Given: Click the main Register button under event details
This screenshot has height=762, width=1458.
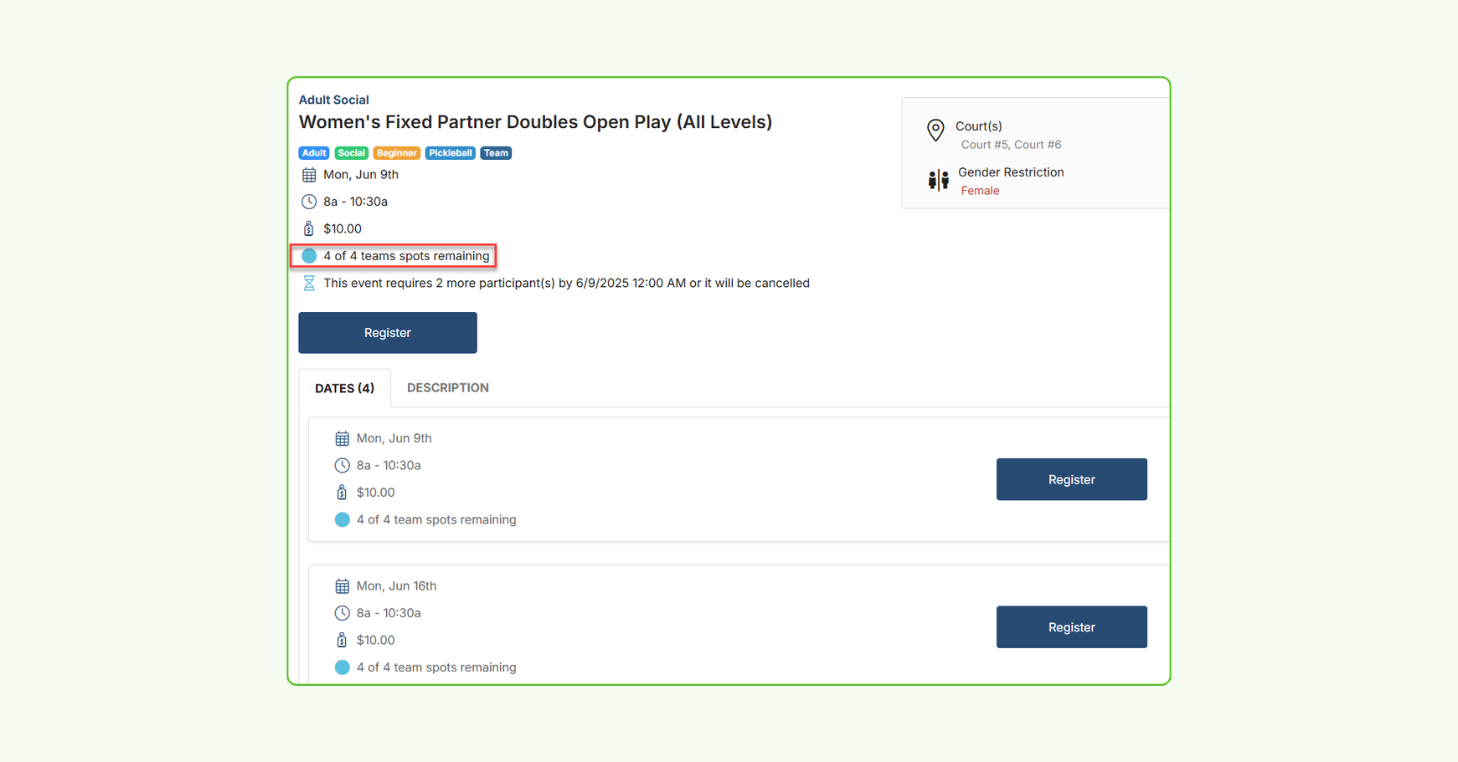Looking at the screenshot, I should (x=387, y=333).
